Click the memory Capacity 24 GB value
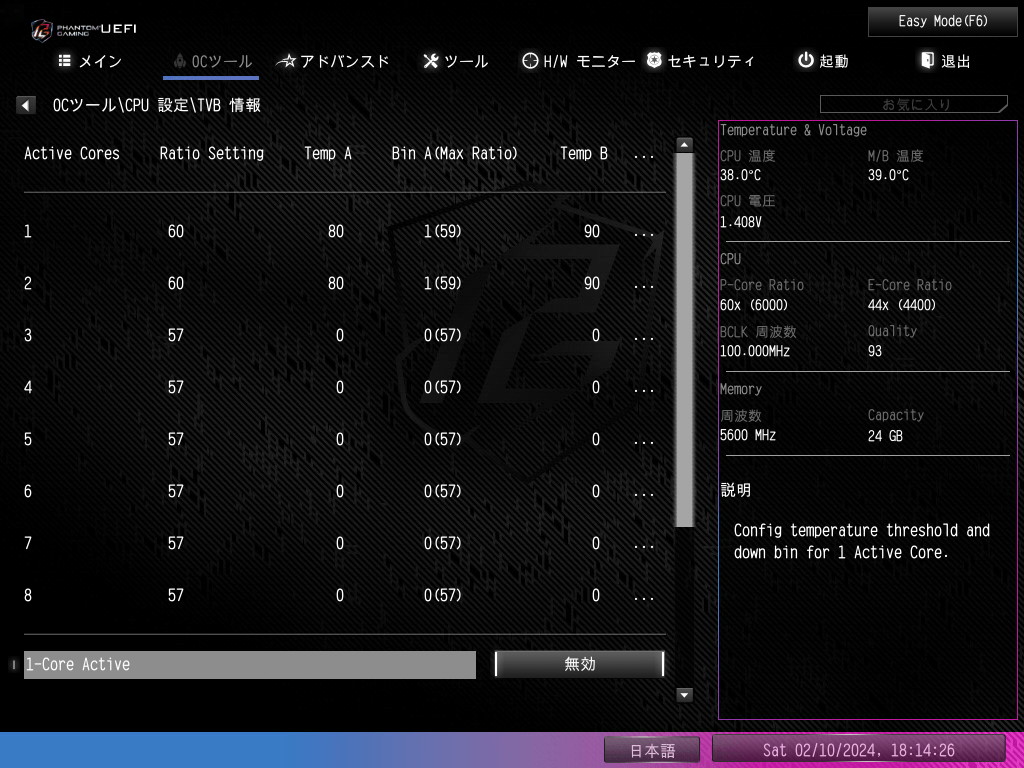Image resolution: width=1024 pixels, height=768 pixels. coord(885,436)
